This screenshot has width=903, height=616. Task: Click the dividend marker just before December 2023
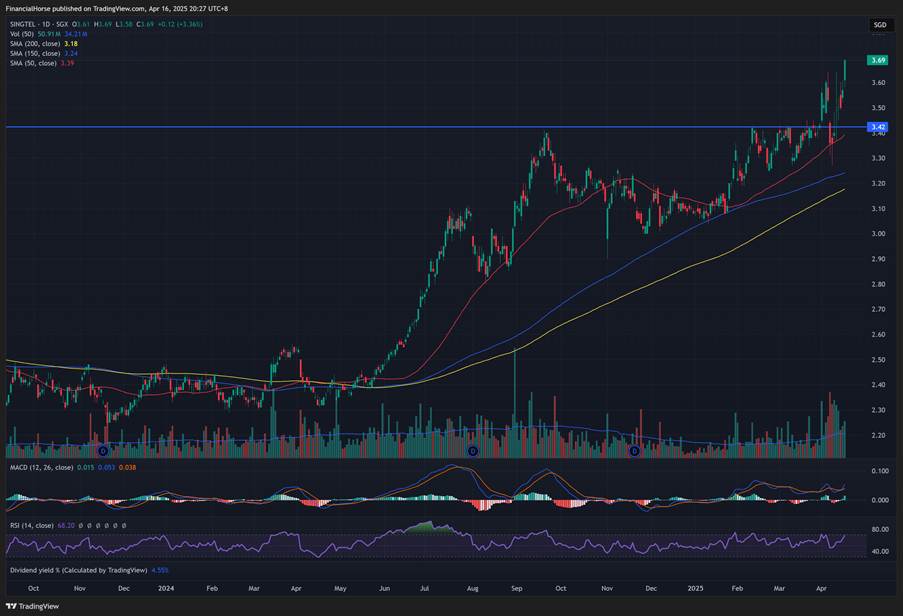[x=104, y=451]
